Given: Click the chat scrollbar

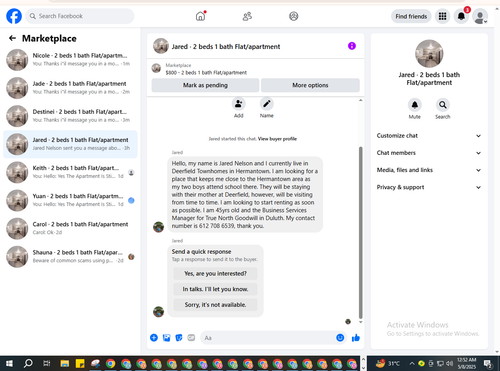Looking at the screenshot, I should pyautogui.click(x=360, y=232).
